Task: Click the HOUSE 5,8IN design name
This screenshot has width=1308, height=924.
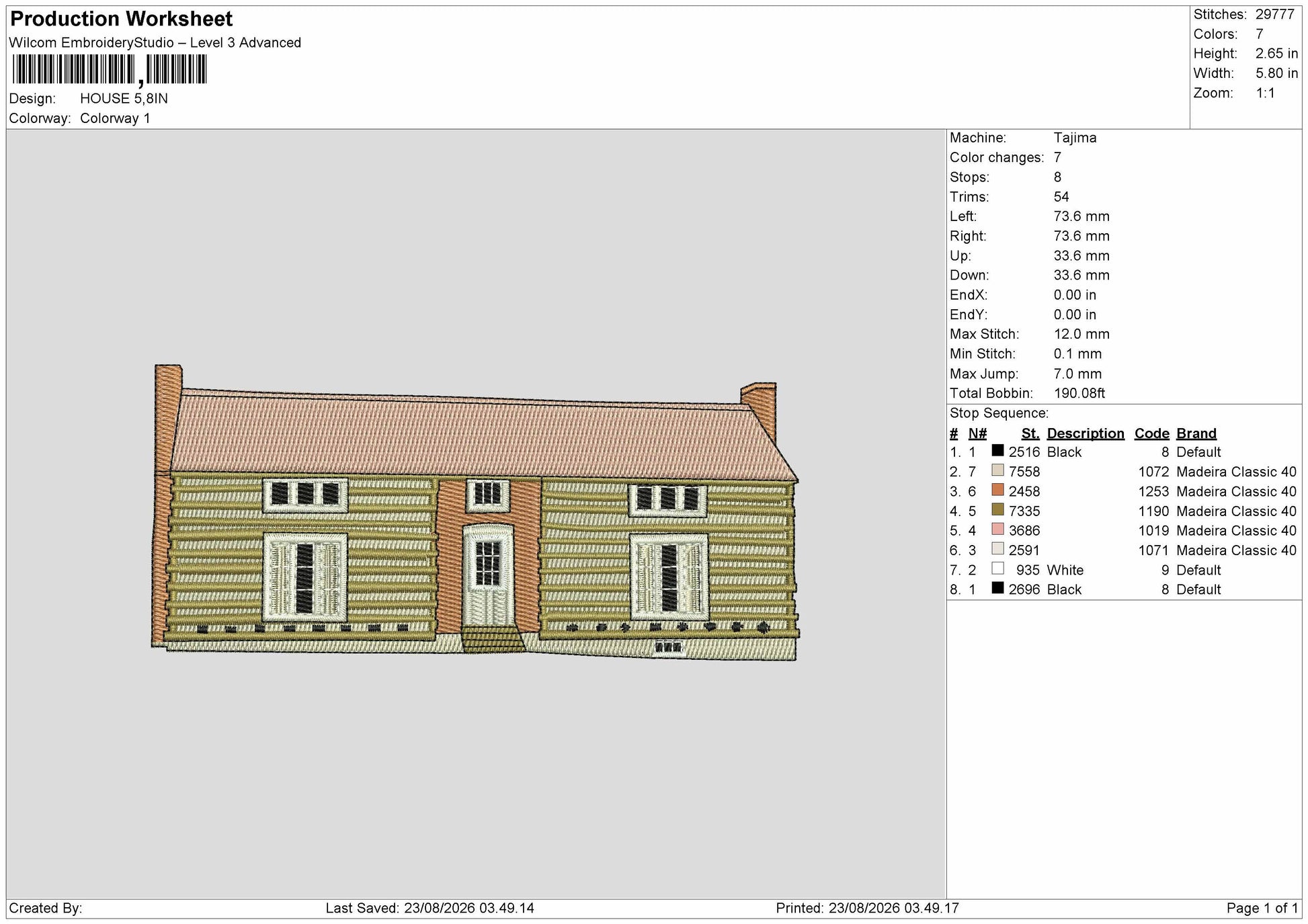Action: (124, 98)
